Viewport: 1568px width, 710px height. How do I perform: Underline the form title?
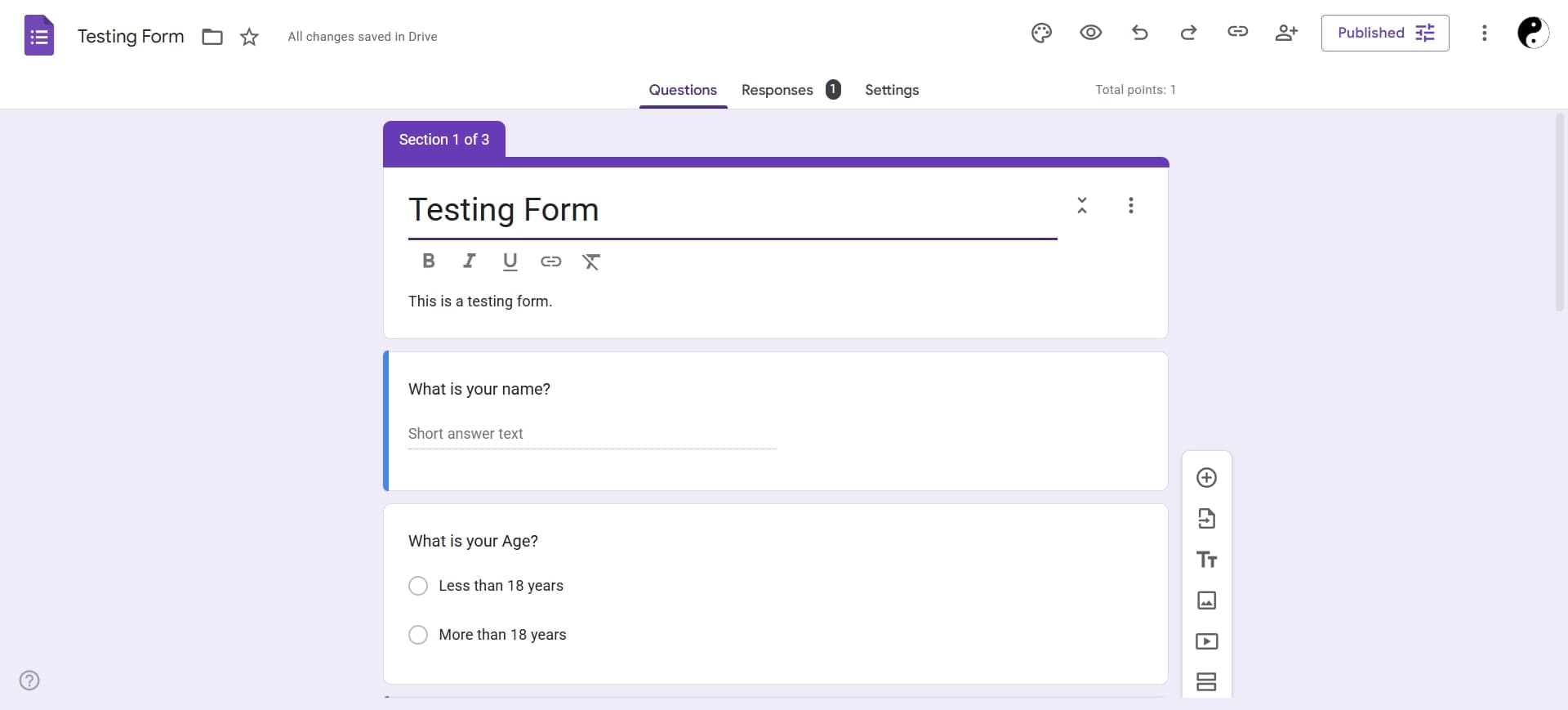click(x=510, y=261)
